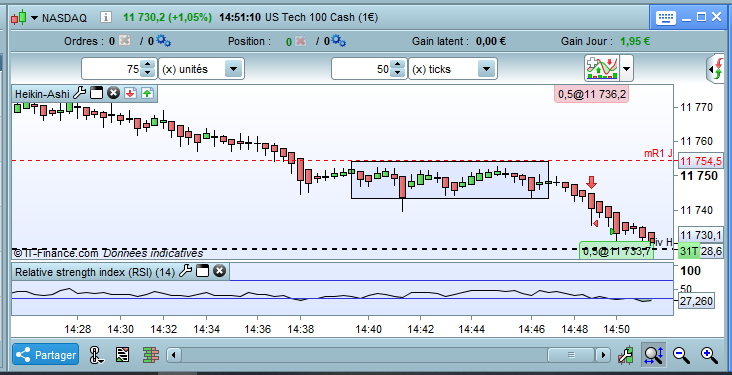Screen dimensions: 732x375
Task: Open the RSI indicator settings wrench
Action: pos(186,271)
